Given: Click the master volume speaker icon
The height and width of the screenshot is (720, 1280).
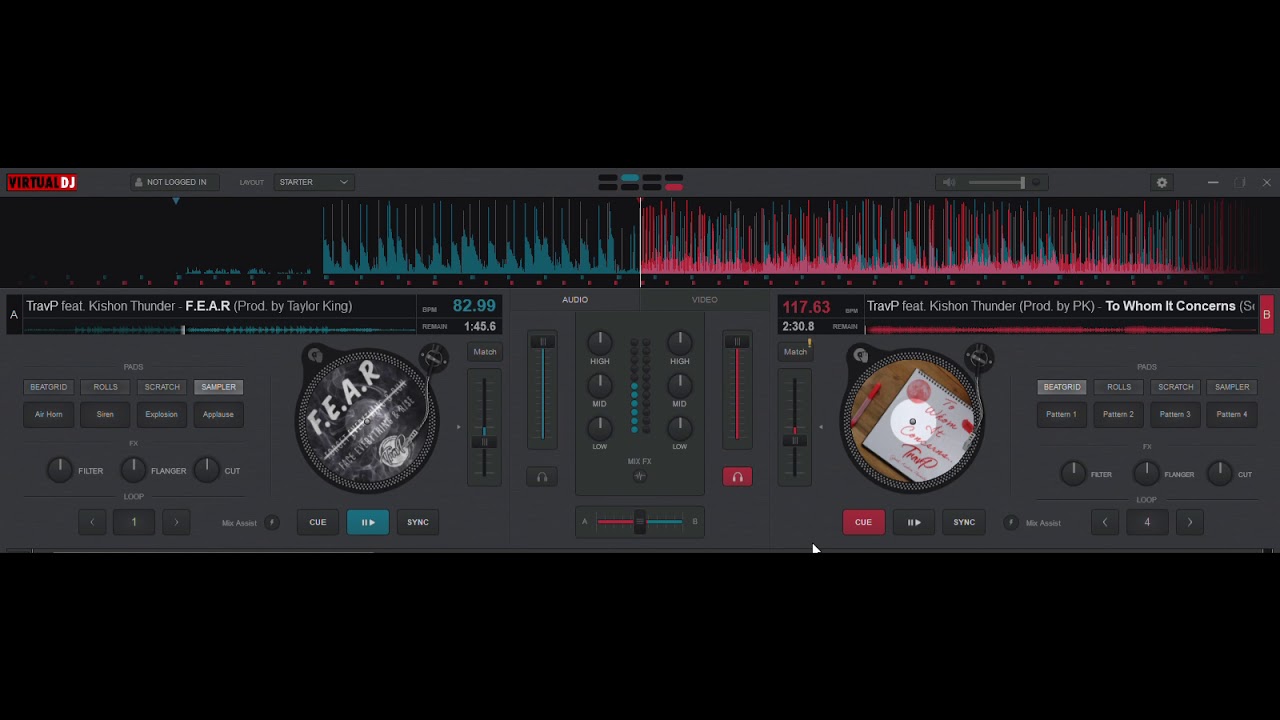Looking at the screenshot, I should click(949, 182).
